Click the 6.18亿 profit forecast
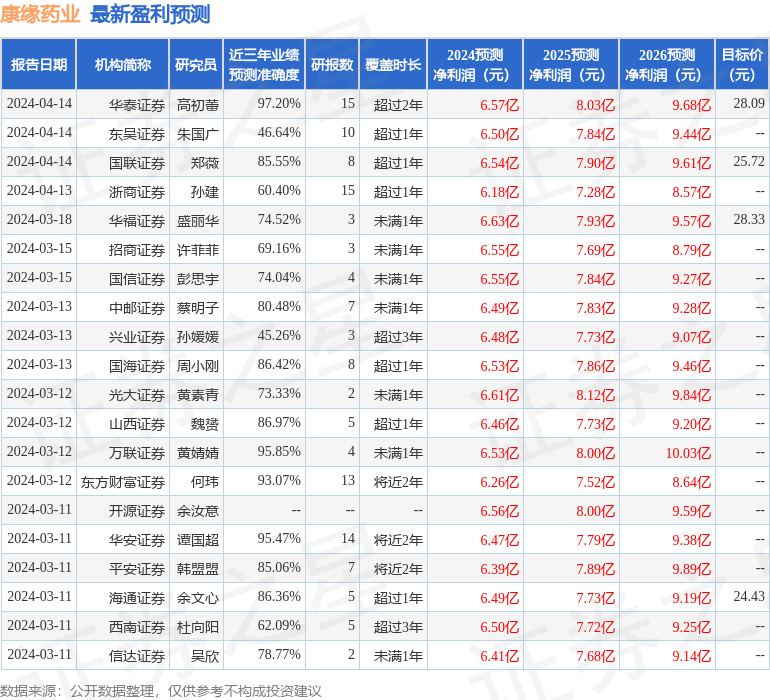Screen dimensions: 770x700 499,192
